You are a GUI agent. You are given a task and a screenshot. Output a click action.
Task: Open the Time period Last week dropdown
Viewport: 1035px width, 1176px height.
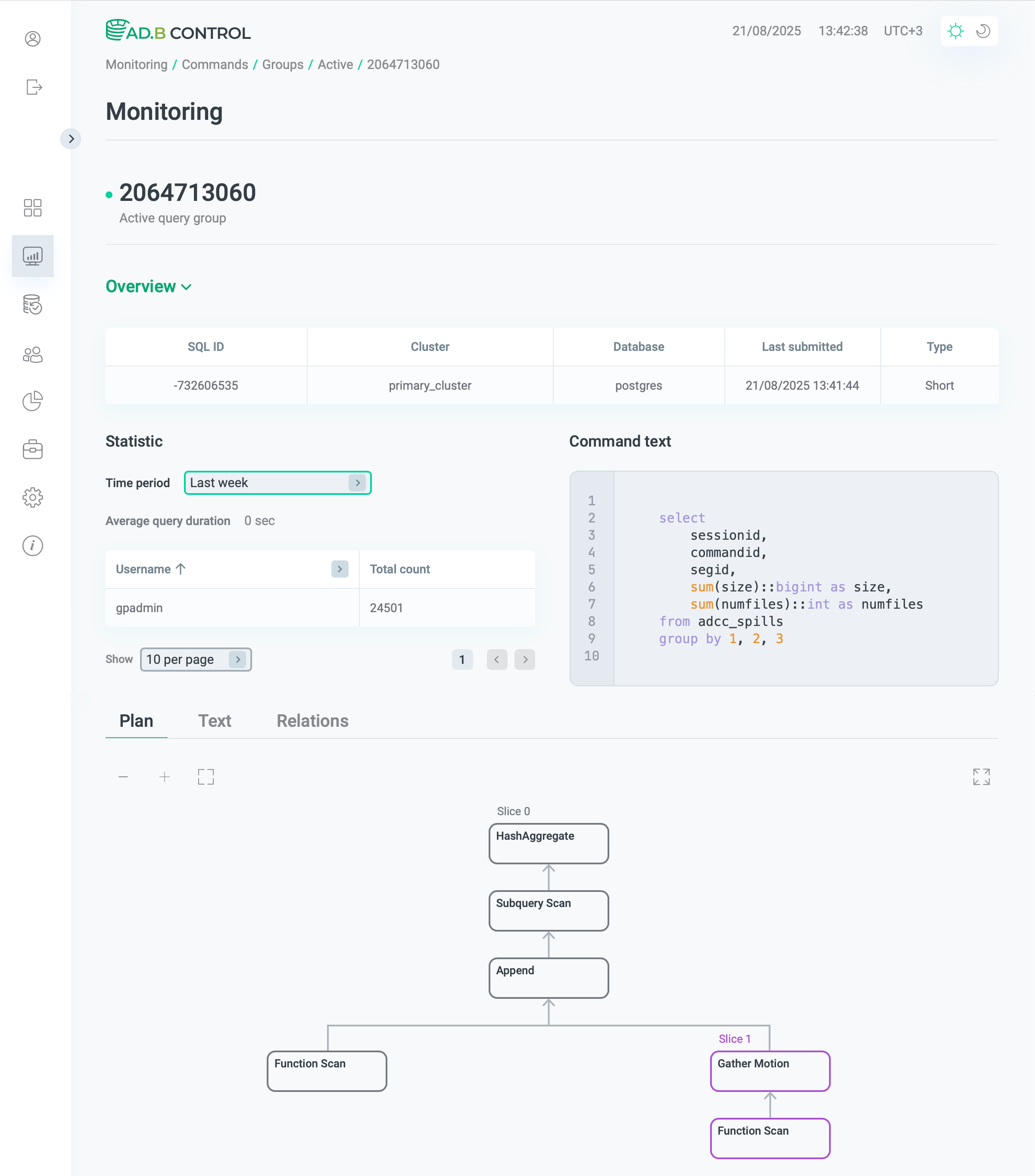[x=277, y=483]
